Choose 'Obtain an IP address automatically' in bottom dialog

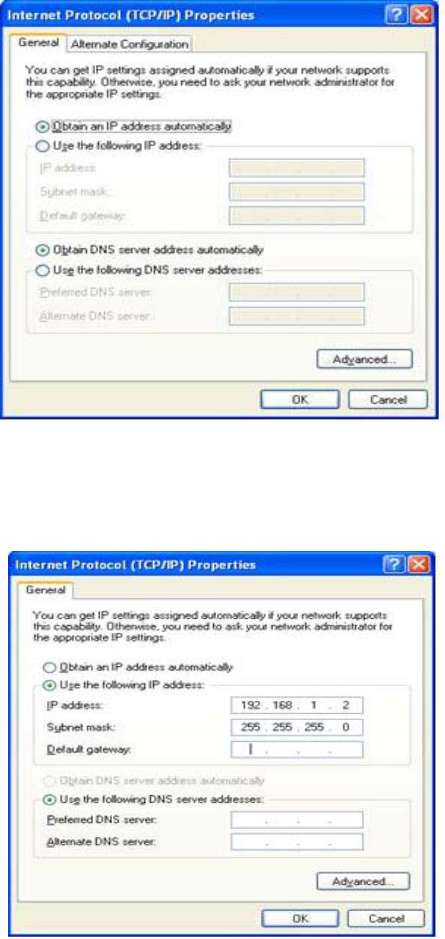(138, 667)
